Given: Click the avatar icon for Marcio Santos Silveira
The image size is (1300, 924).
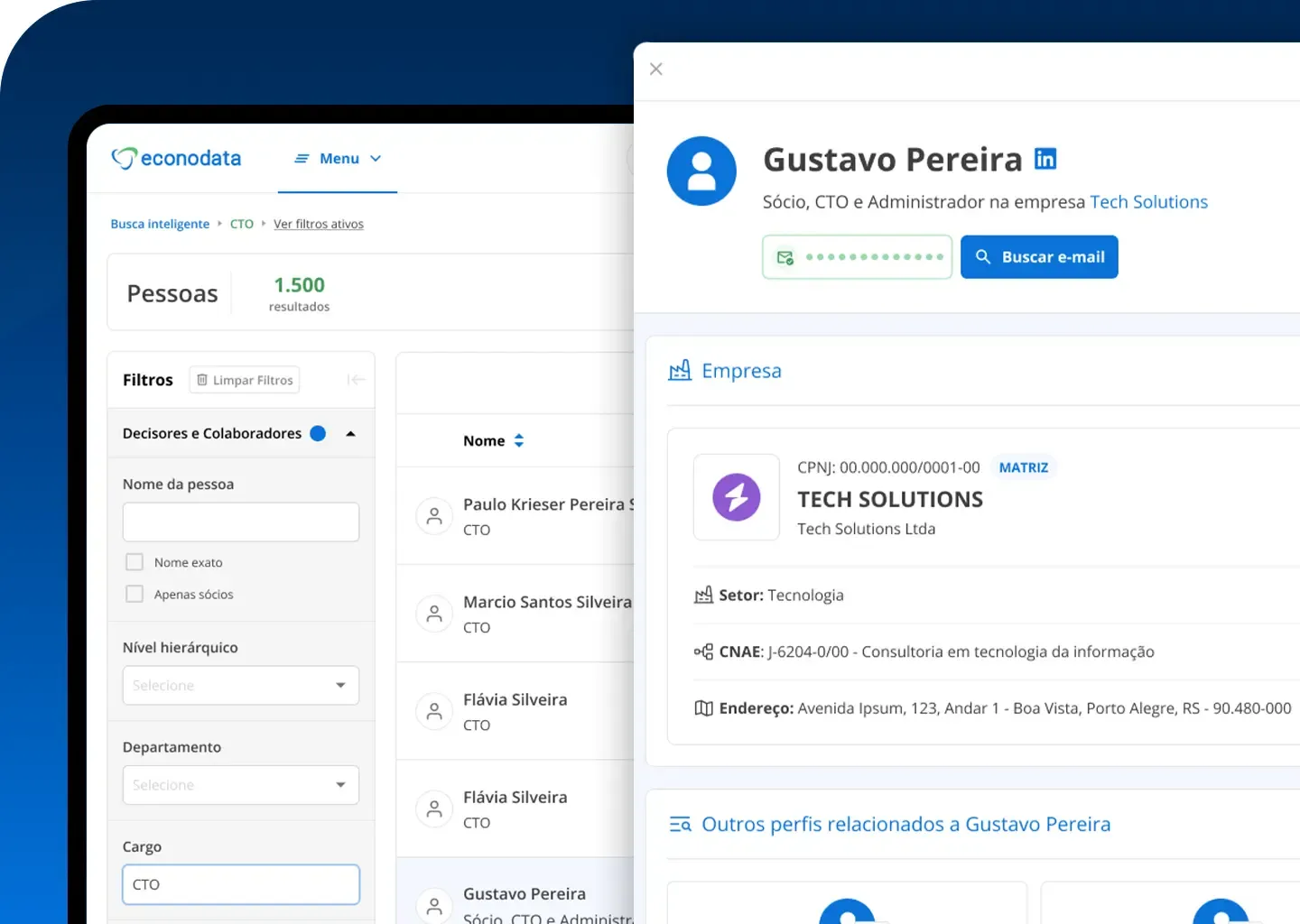Looking at the screenshot, I should click(x=434, y=614).
